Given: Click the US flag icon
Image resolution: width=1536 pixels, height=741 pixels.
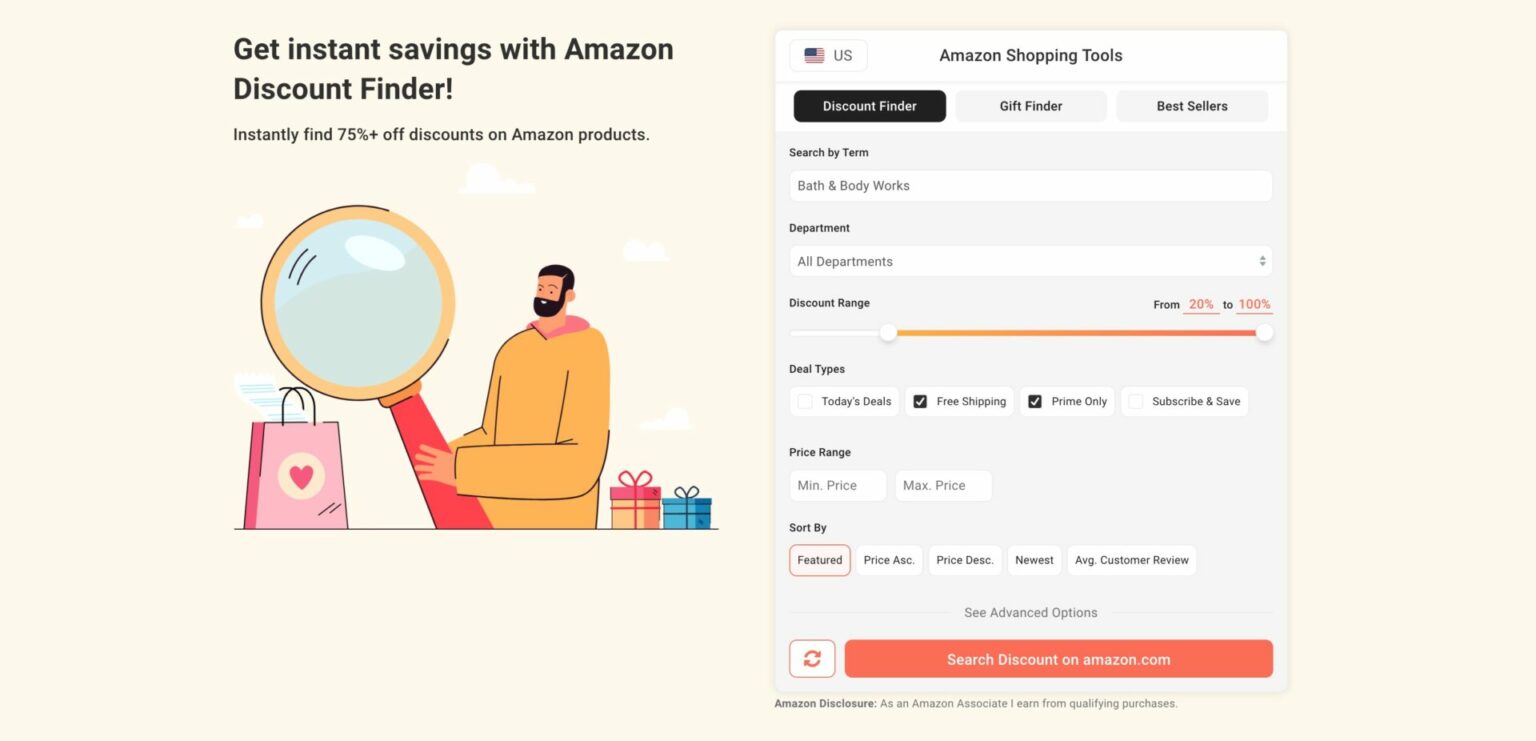Looking at the screenshot, I should click(x=814, y=56).
